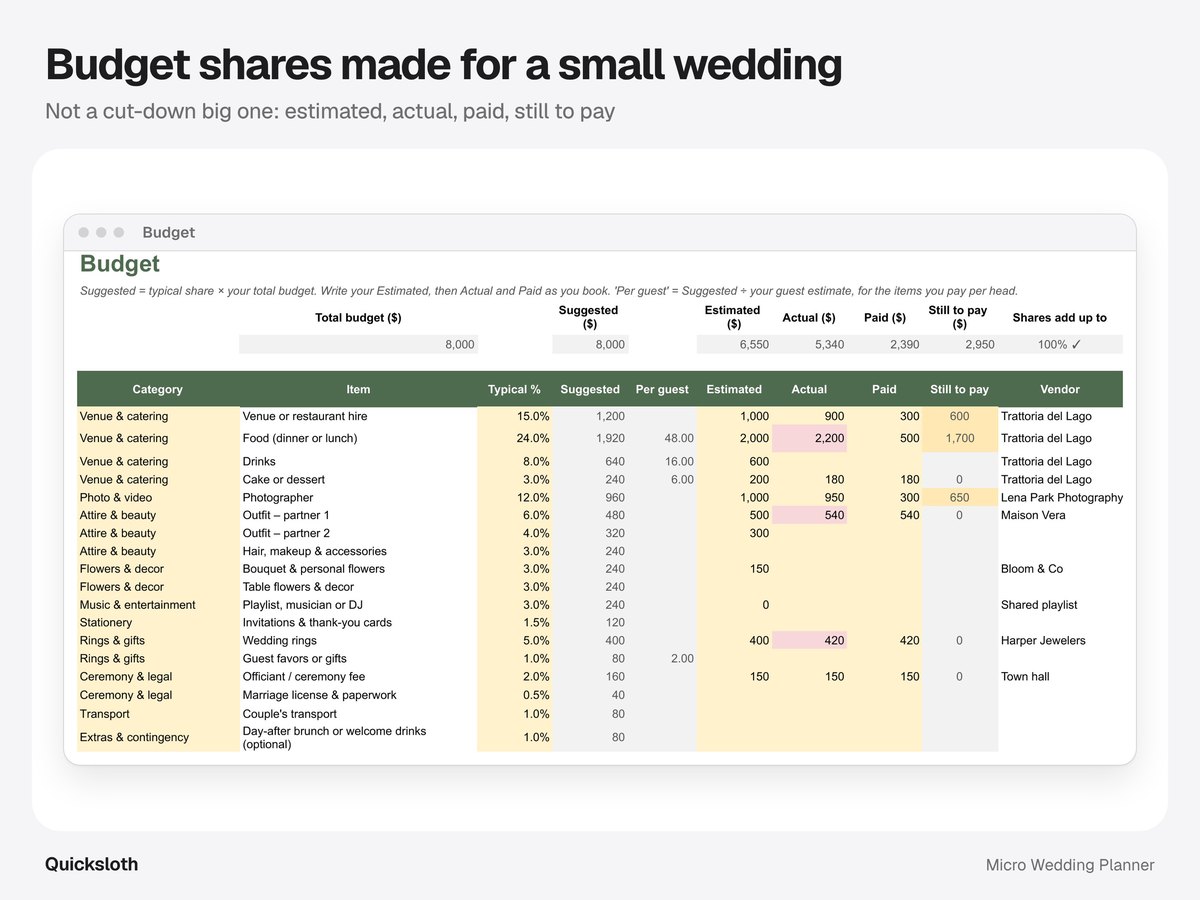The height and width of the screenshot is (900, 1200).
Task: Click 'Playlist, musician or DJ' cell
Action: click(x=358, y=605)
